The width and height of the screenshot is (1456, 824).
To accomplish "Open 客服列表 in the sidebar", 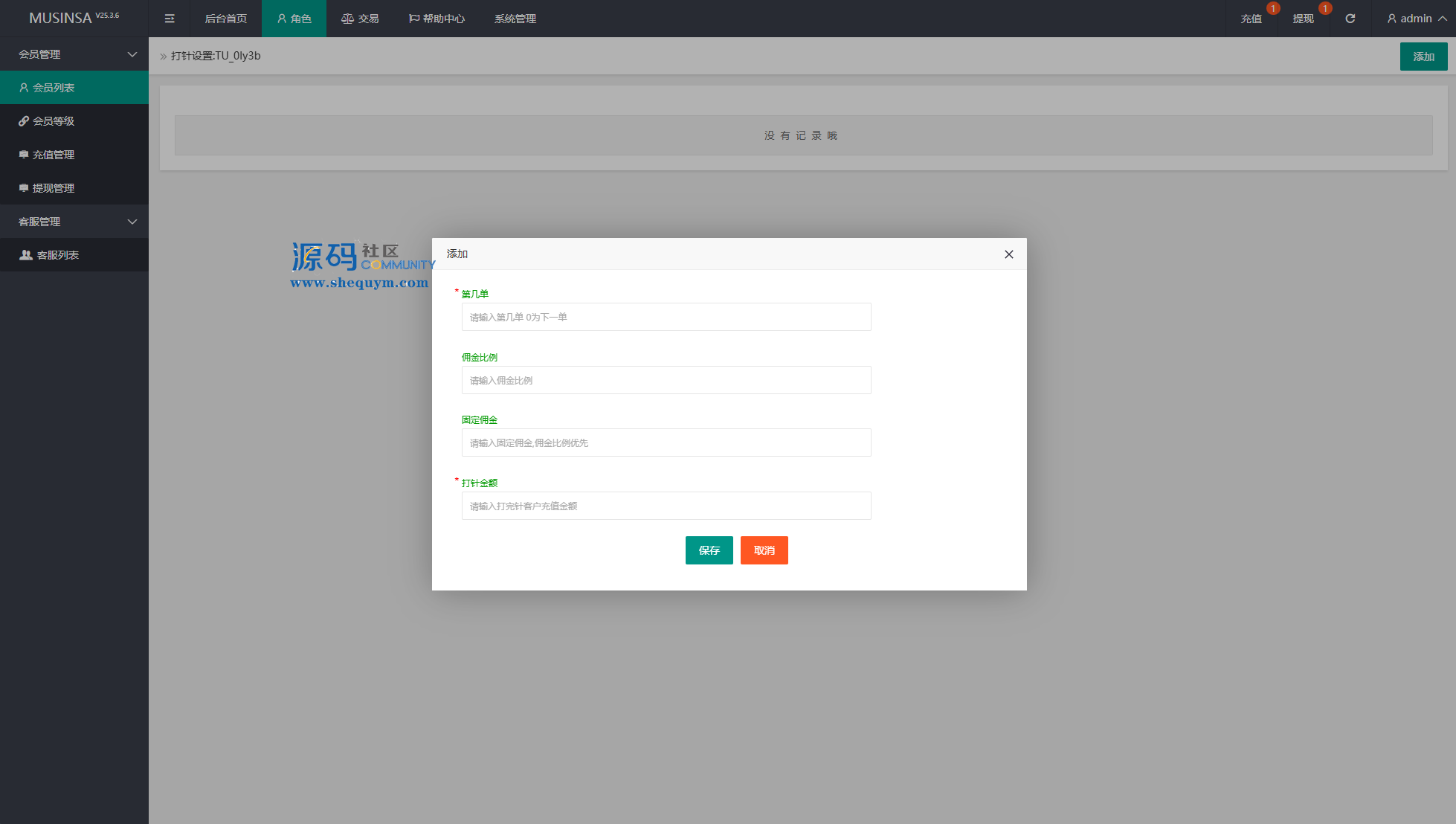I will pos(58,255).
